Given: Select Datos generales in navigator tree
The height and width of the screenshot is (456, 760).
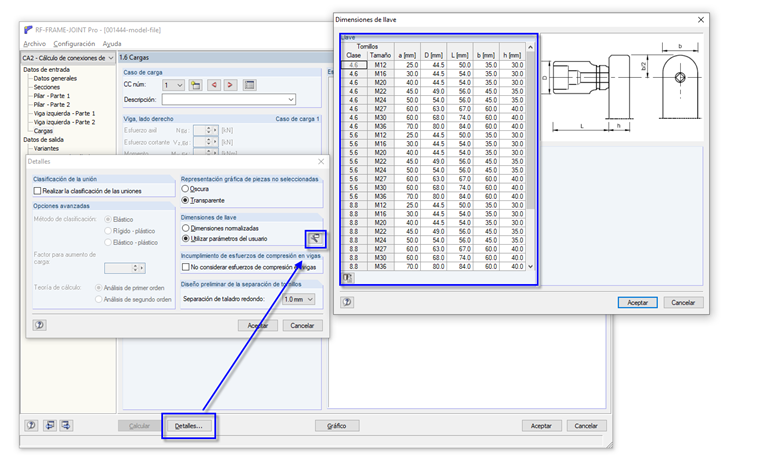Looking at the screenshot, I should coord(55,79).
